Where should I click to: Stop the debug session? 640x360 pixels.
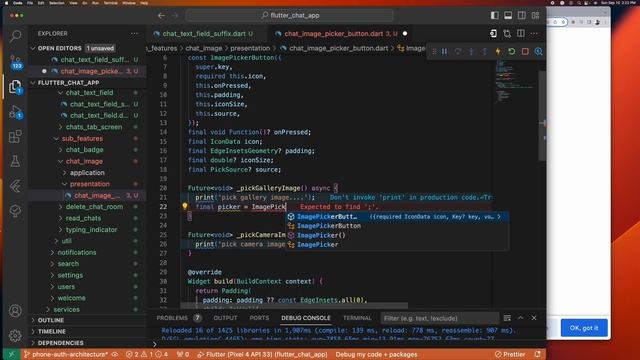click(525, 51)
